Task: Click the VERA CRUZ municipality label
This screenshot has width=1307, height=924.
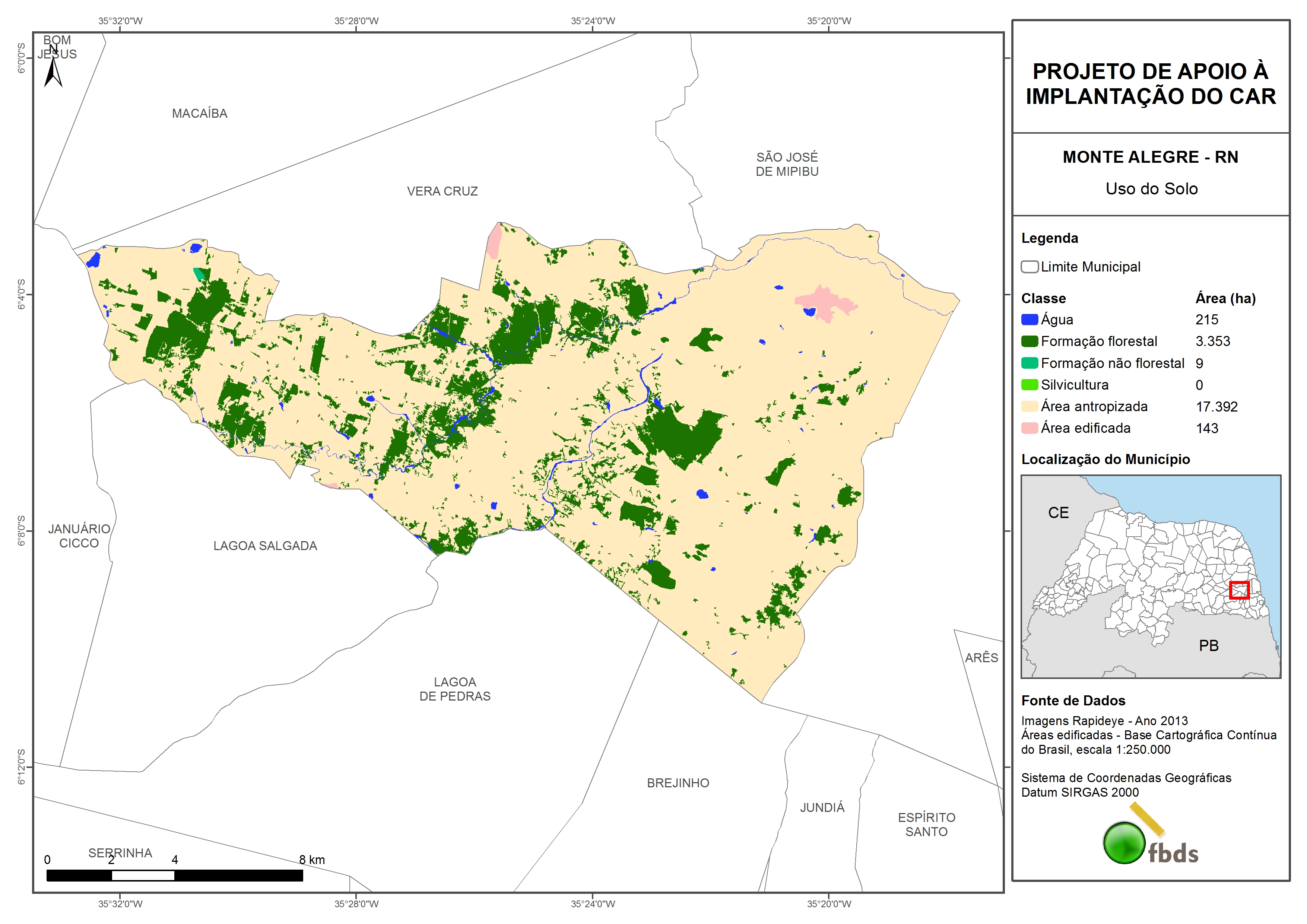Action: coord(442,191)
